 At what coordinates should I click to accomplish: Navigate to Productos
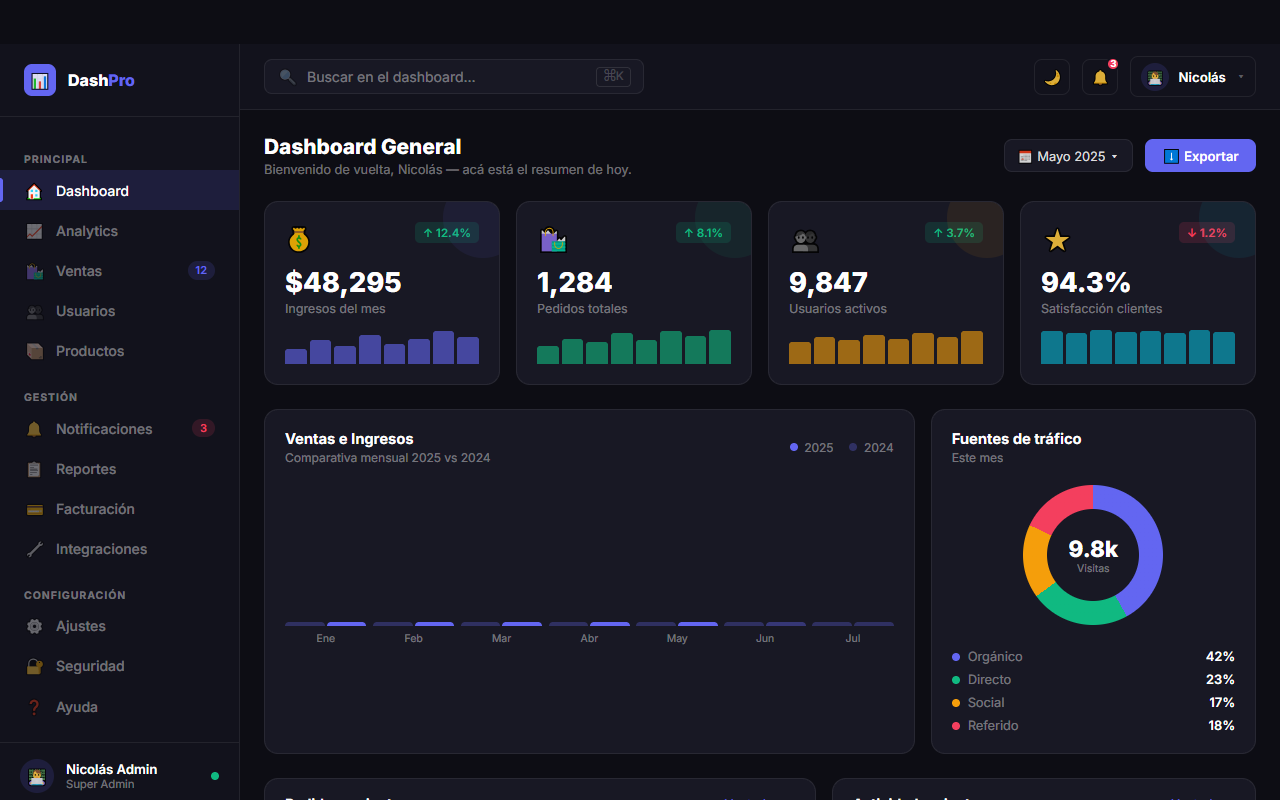click(119, 351)
